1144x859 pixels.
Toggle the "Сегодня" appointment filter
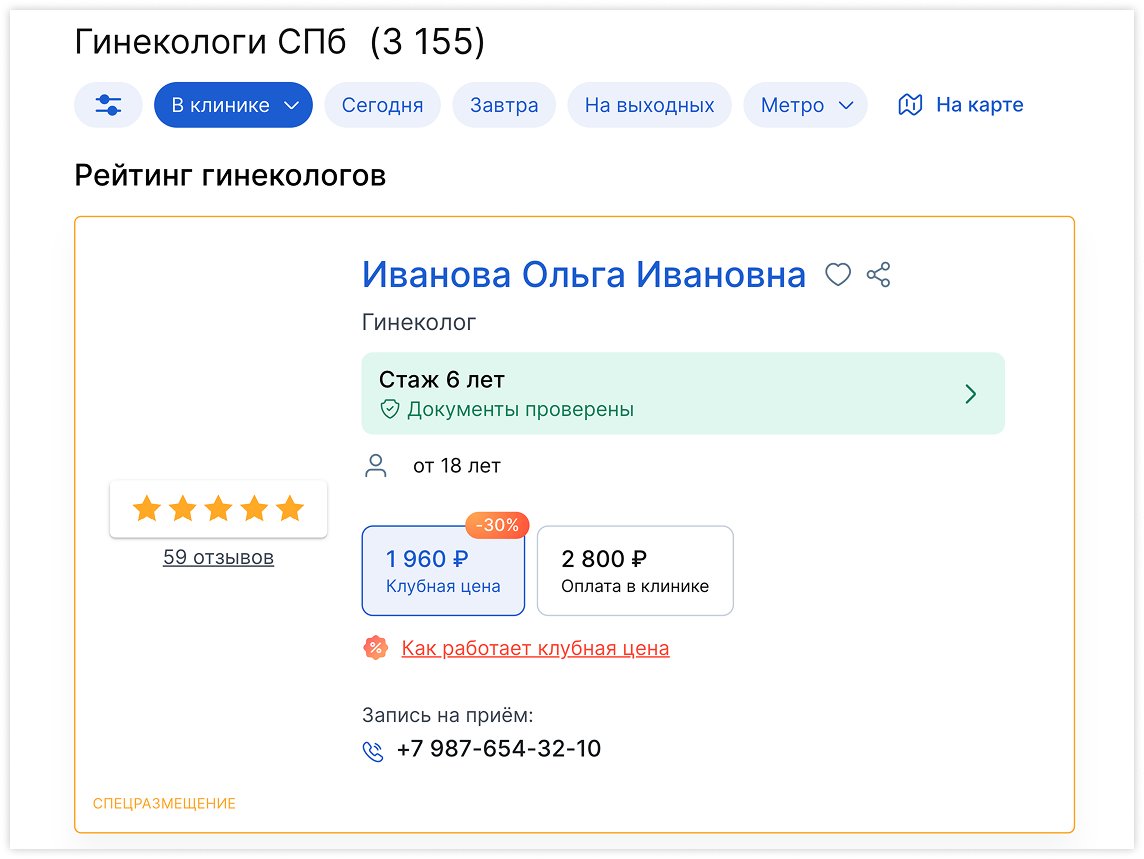point(382,104)
